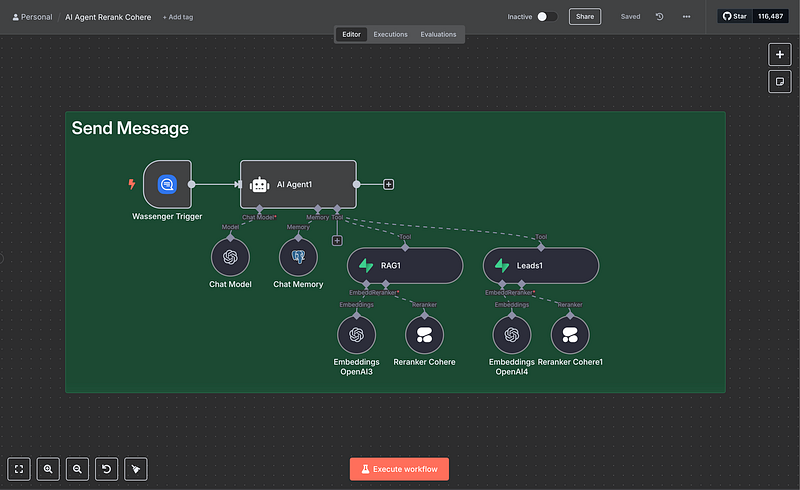Click the Wassenger Trigger node icon

pos(167,184)
